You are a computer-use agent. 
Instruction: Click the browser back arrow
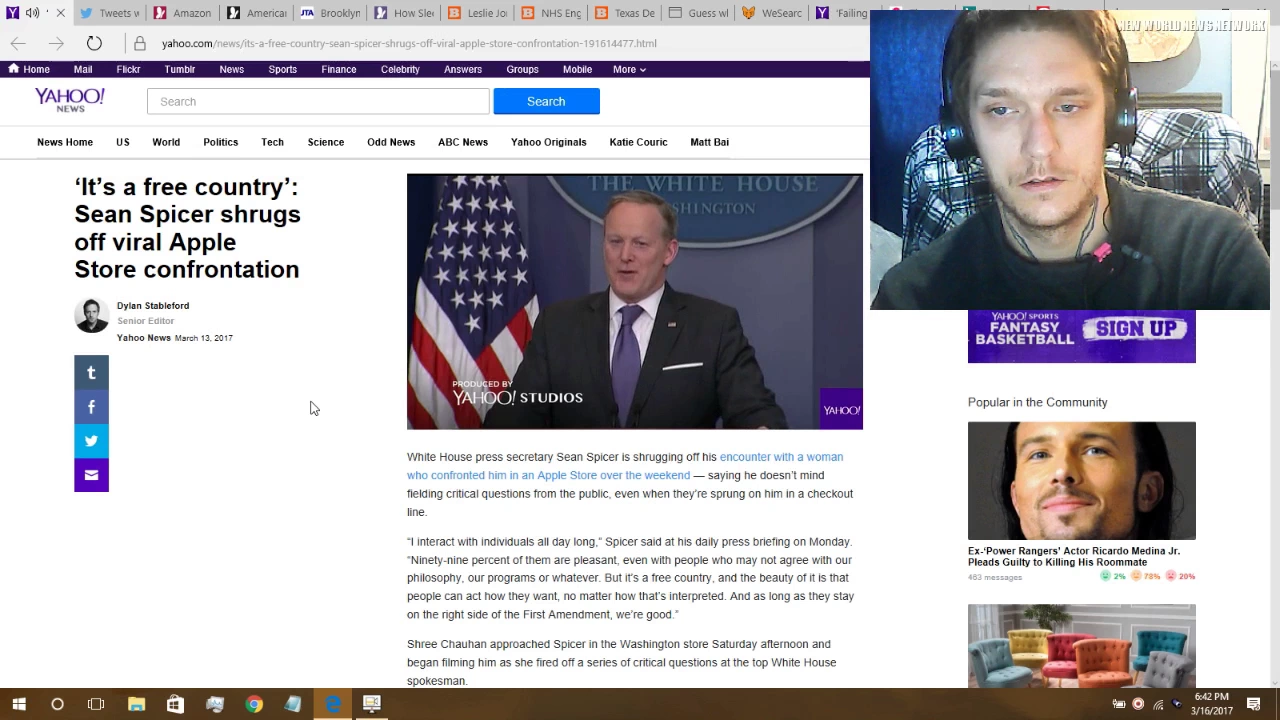pyautogui.click(x=18, y=43)
